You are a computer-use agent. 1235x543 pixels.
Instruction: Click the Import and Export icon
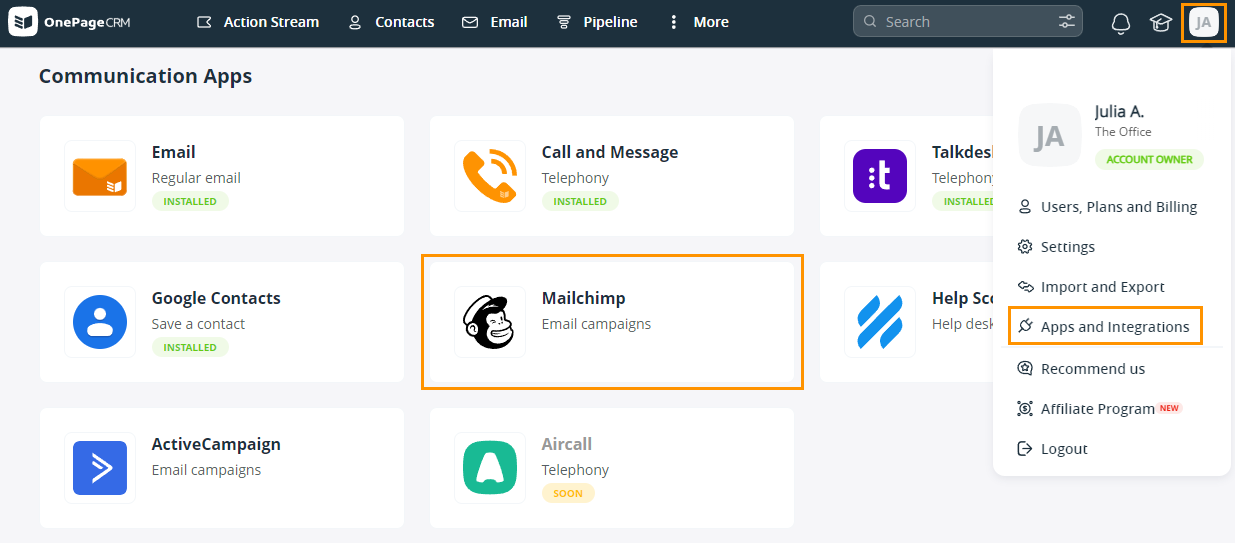pyautogui.click(x=1024, y=287)
